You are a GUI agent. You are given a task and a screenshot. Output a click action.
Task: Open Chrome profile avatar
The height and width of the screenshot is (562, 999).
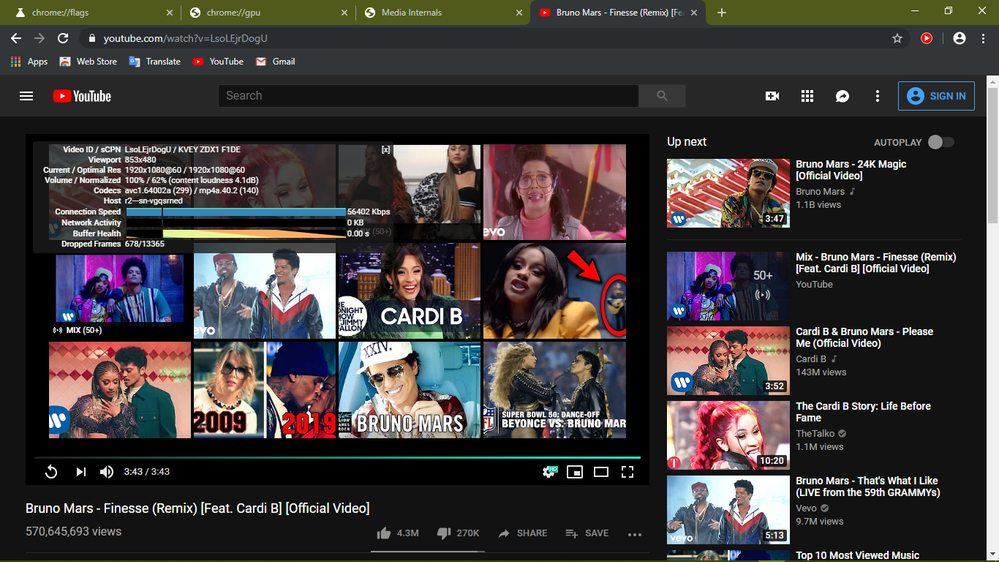959,38
